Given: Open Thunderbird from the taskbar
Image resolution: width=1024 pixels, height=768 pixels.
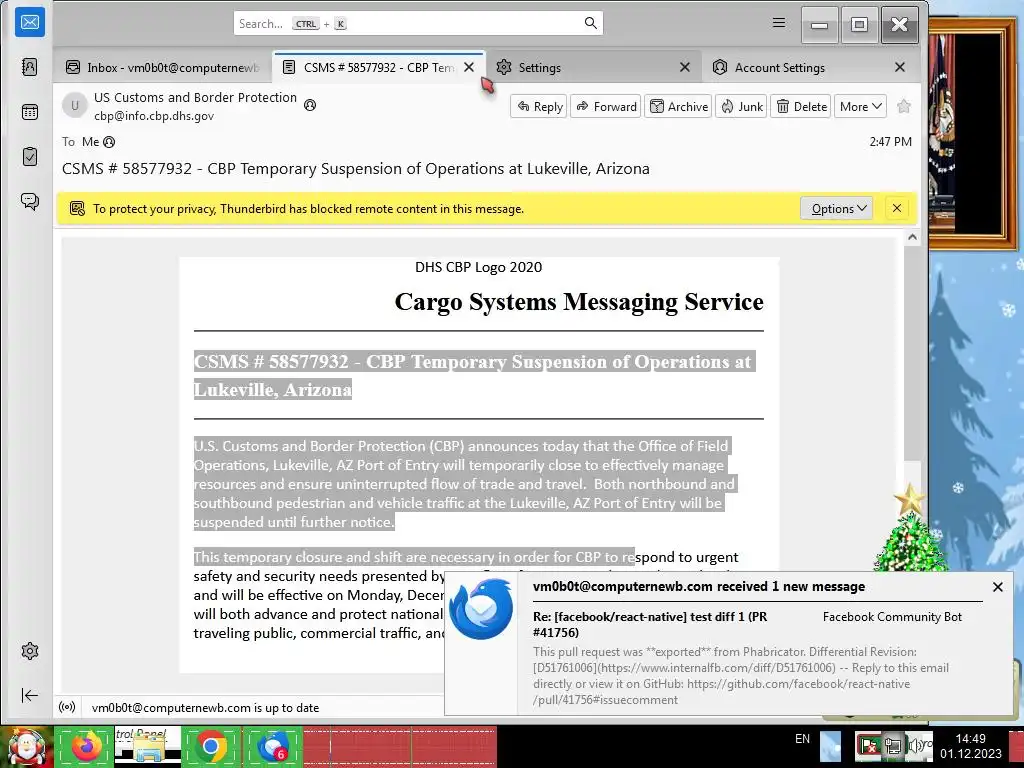Looking at the screenshot, I should (273, 746).
